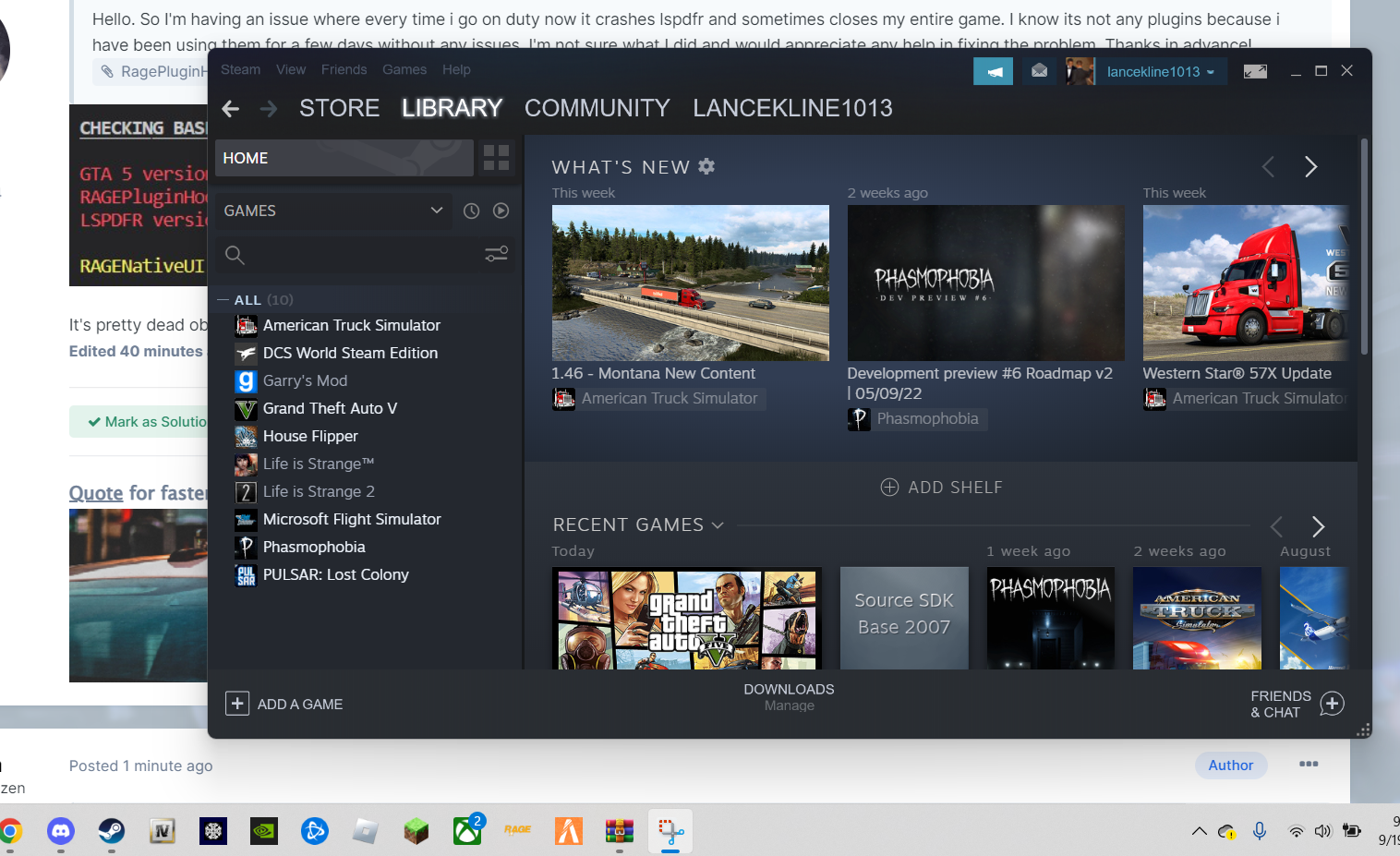Open the STORE tab
This screenshot has height=856, width=1400.
339,108
